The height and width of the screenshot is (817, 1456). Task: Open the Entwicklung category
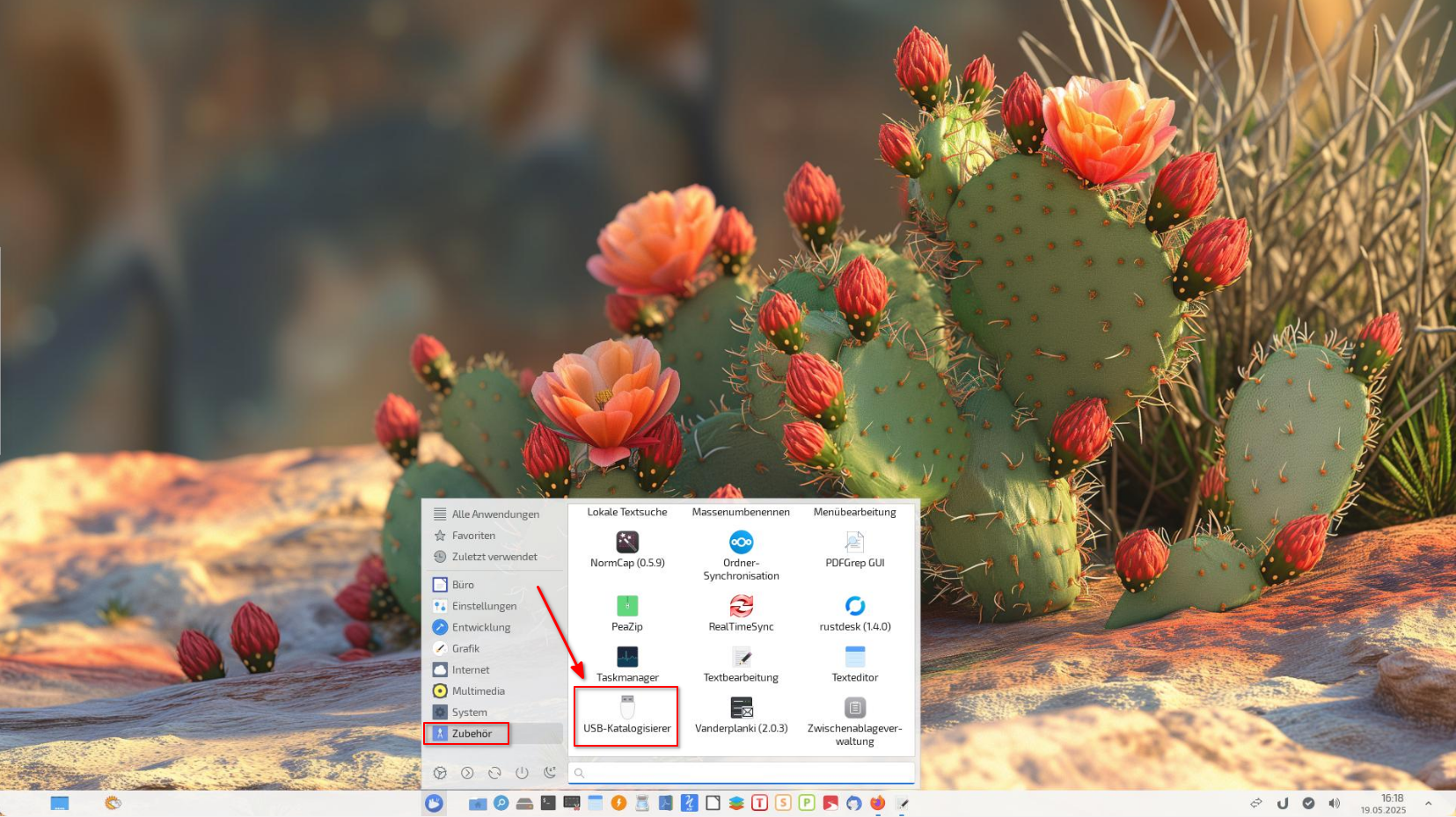pyautogui.click(x=494, y=627)
